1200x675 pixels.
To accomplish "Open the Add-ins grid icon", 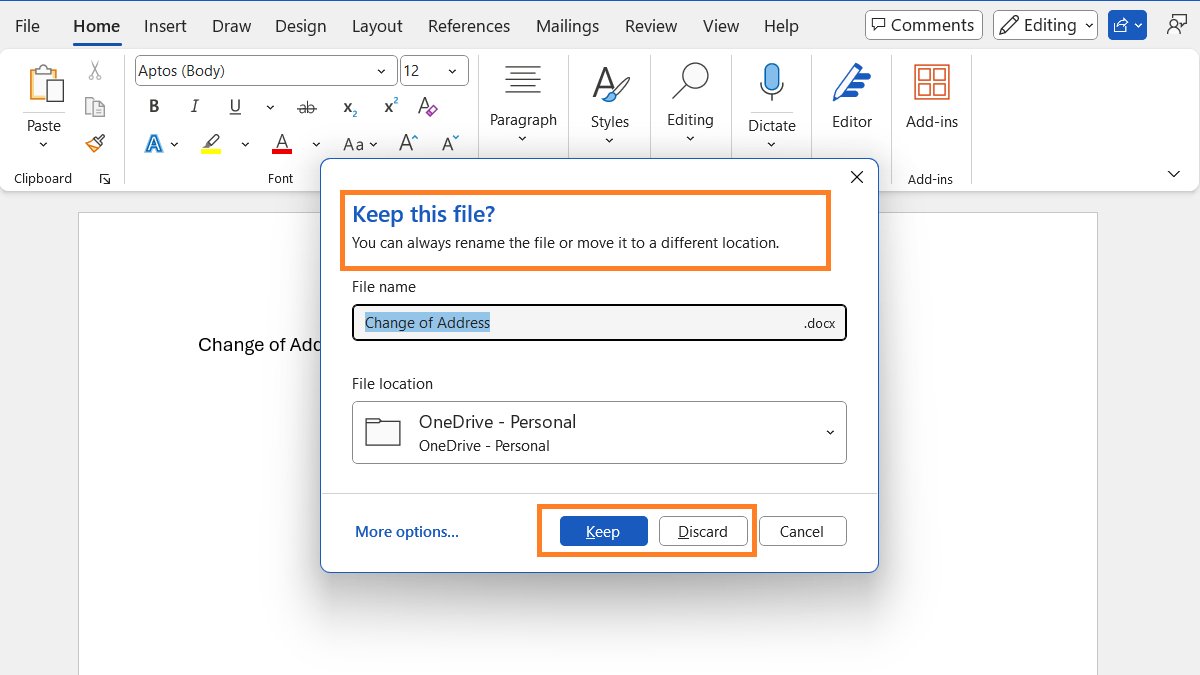I will click(x=931, y=84).
